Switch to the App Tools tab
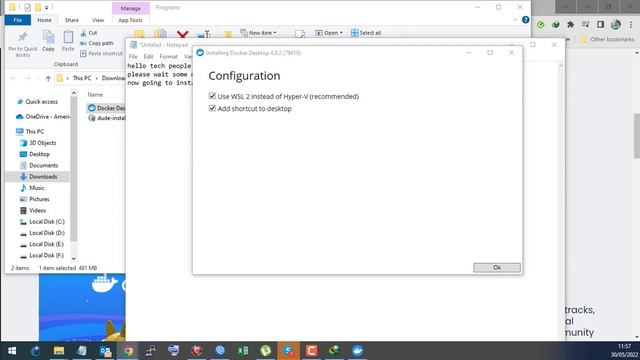 click(x=130, y=20)
